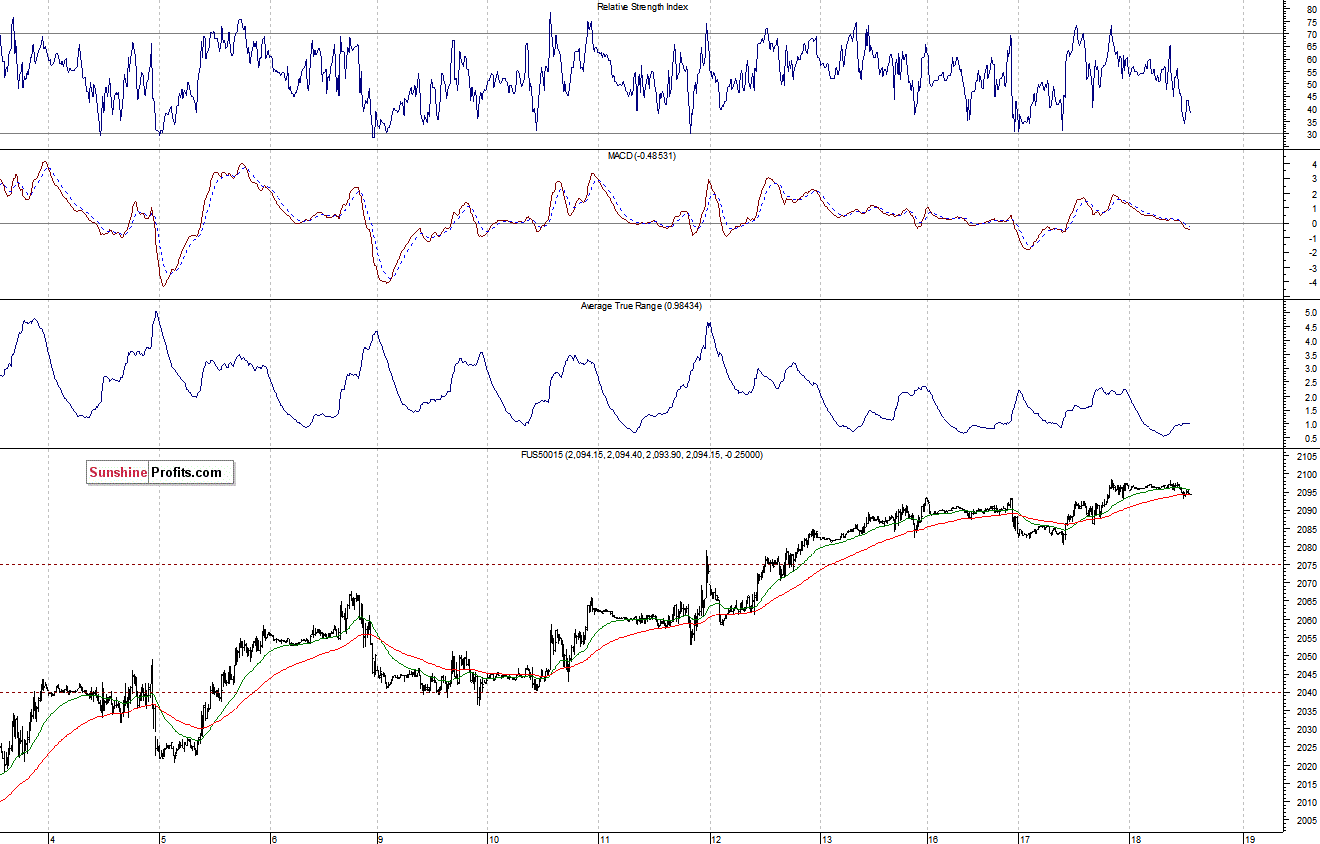Screen dimensions: 1320x844
Task: Click date label 16 on the time axis
Action: click(x=931, y=839)
